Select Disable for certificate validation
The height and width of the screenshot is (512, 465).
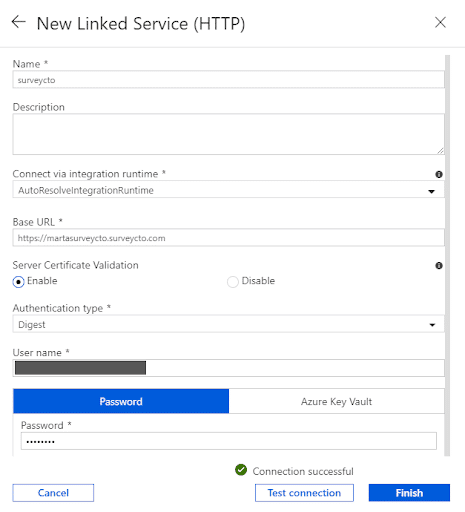tap(233, 282)
